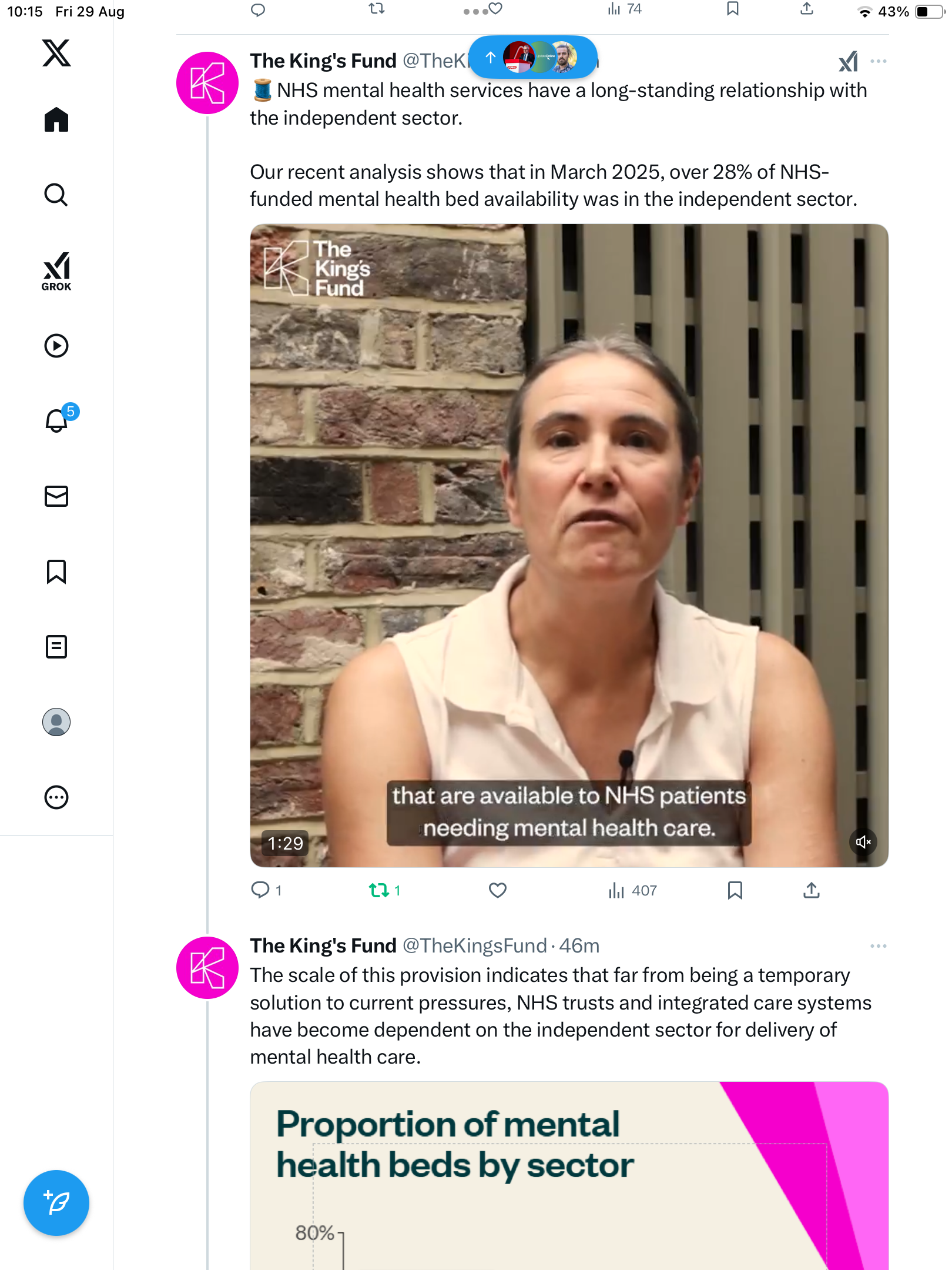This screenshot has height=1270, width=952.
Task: Undo repost on the video tweet
Action: pos(380,890)
